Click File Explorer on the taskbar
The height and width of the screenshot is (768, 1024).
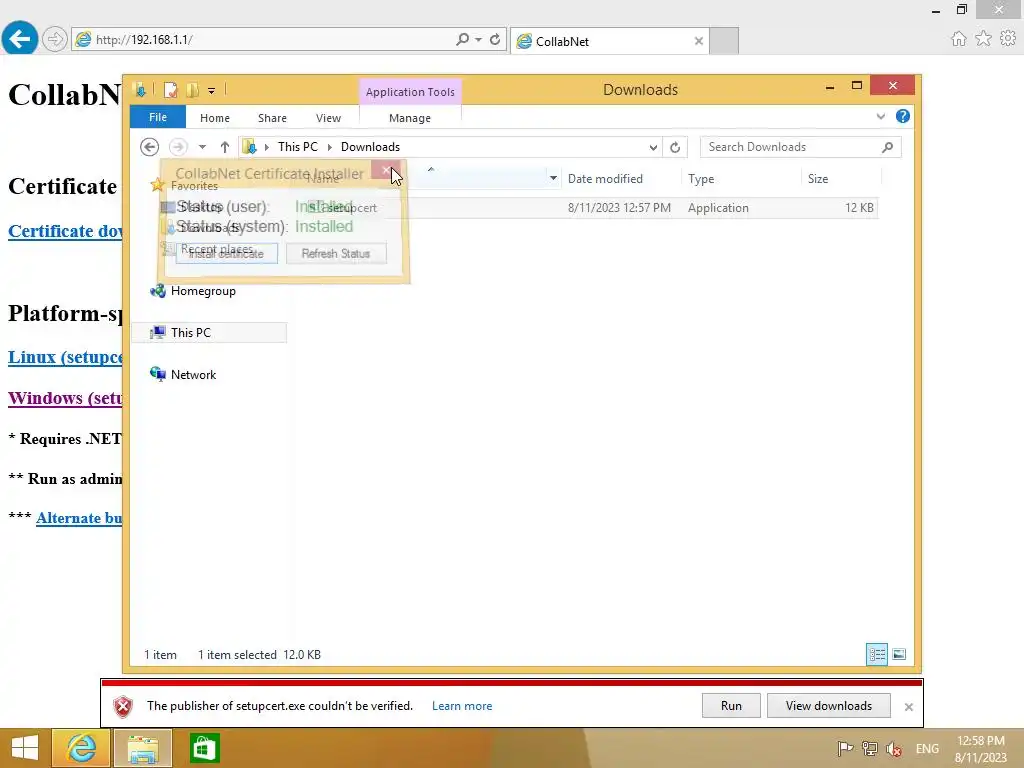tap(143, 748)
